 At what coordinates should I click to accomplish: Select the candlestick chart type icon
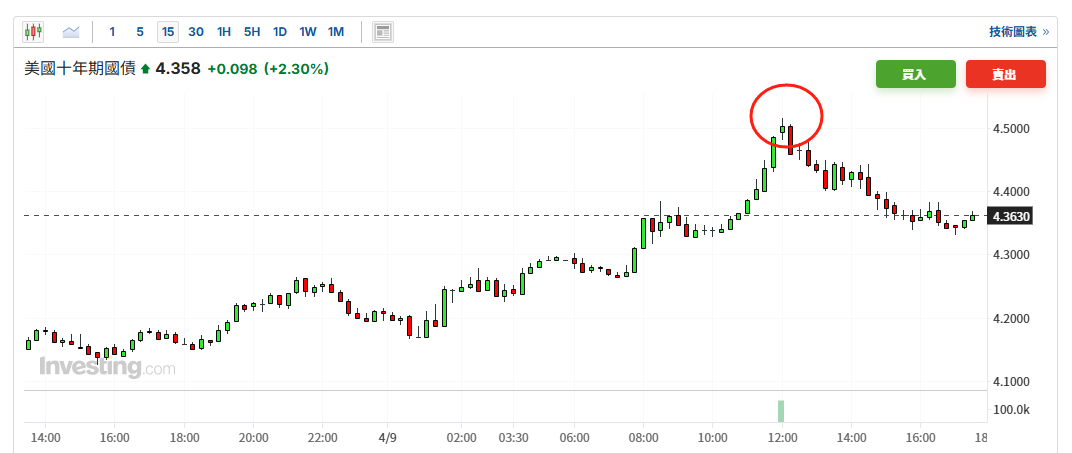point(34,32)
